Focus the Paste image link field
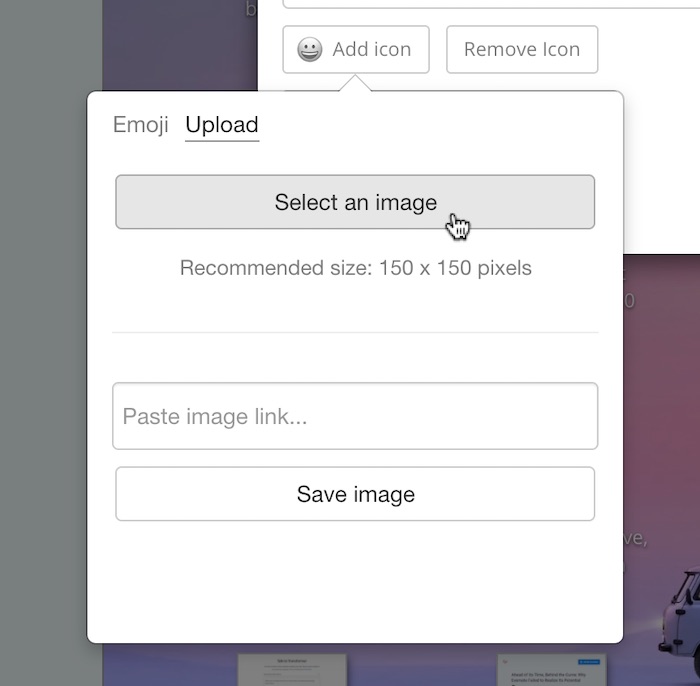The image size is (700, 686). [x=355, y=416]
